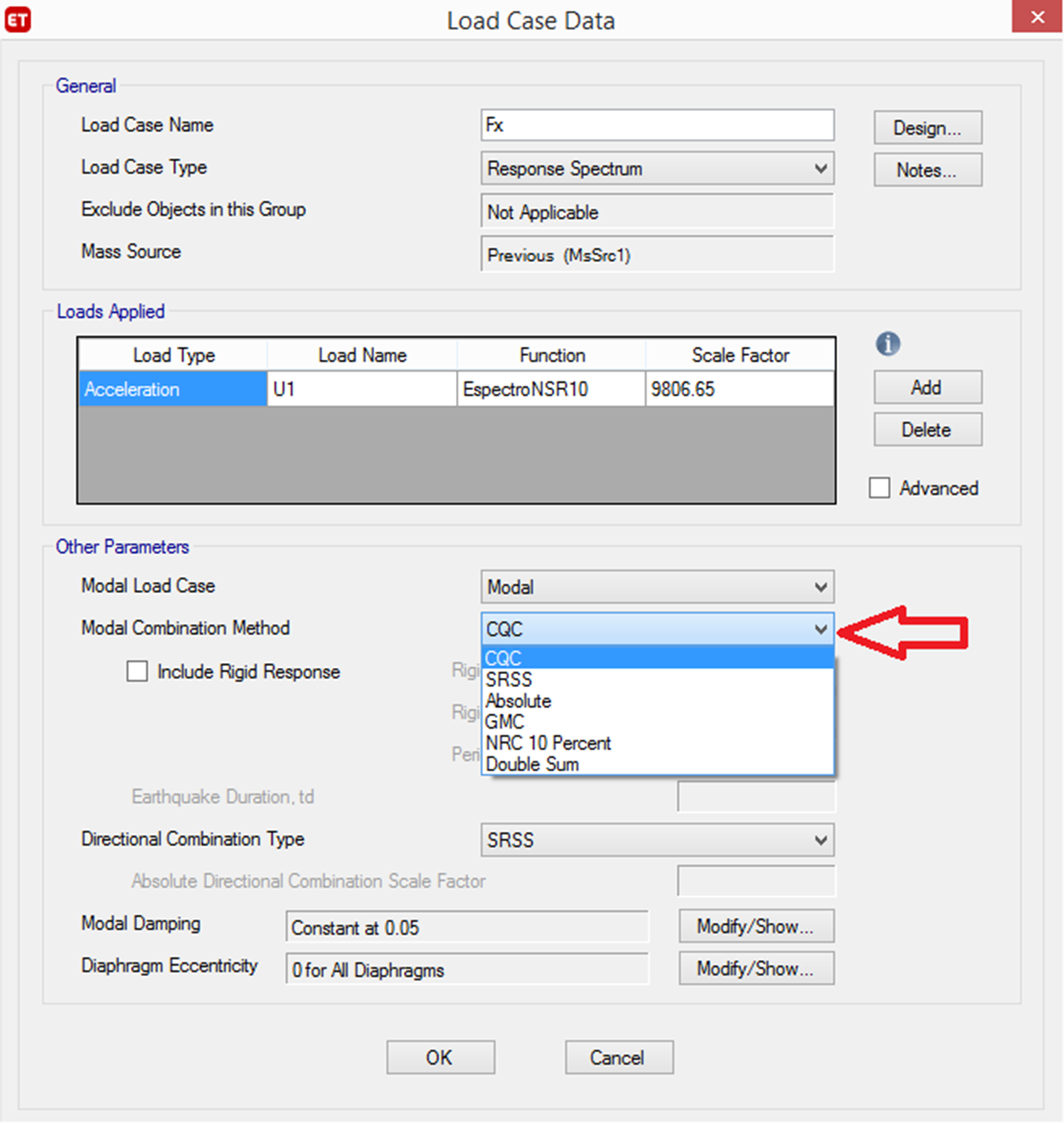Viewport: 1064px width, 1123px height.
Task: Click Delete to remove the load
Action: [927, 430]
